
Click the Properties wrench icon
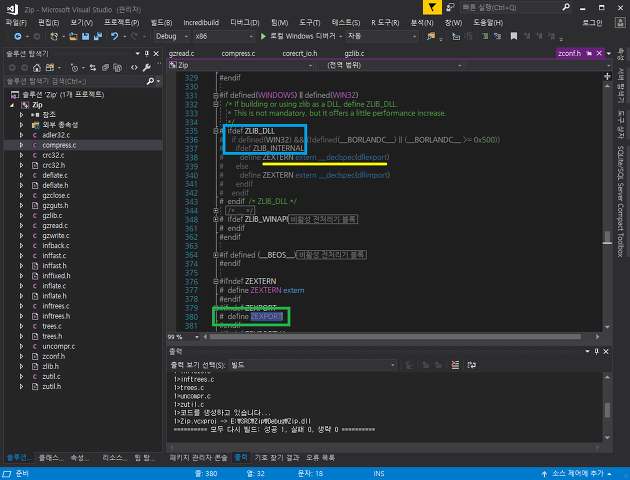[x=147, y=67]
